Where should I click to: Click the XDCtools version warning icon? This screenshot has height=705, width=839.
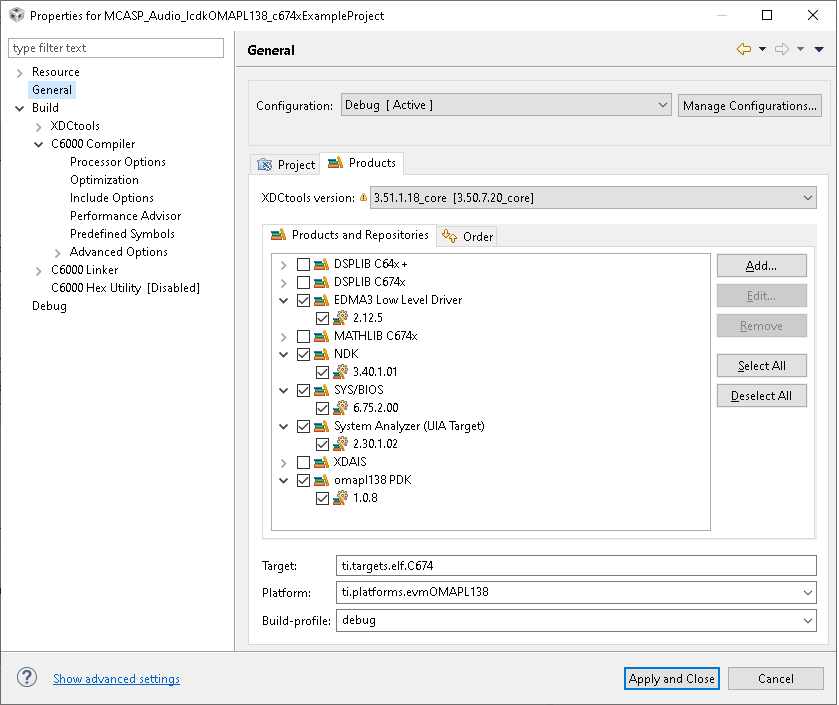(x=363, y=197)
